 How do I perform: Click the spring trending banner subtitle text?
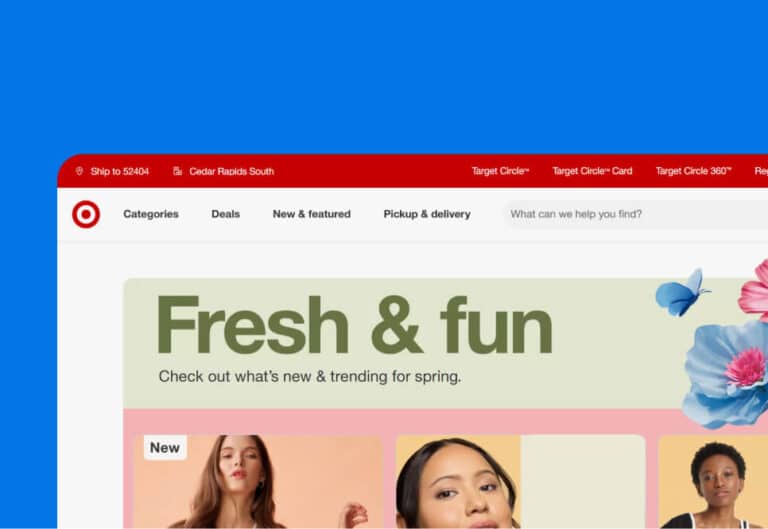click(x=310, y=377)
